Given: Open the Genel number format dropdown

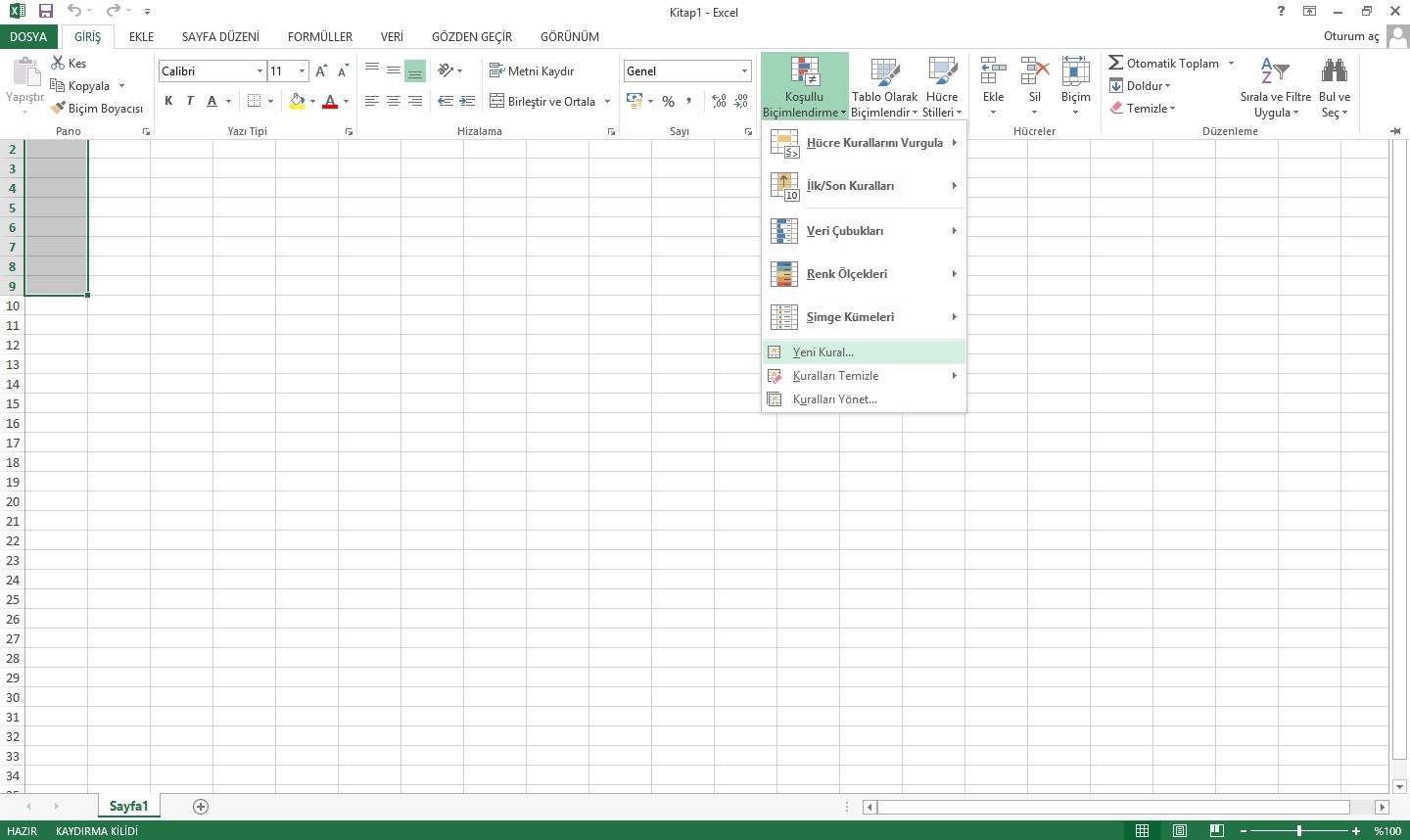Looking at the screenshot, I should click(744, 70).
